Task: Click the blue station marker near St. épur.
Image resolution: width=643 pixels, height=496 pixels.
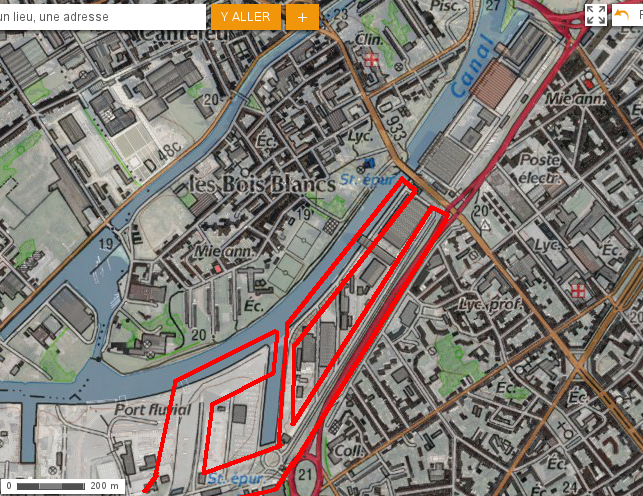Action: coord(368,163)
